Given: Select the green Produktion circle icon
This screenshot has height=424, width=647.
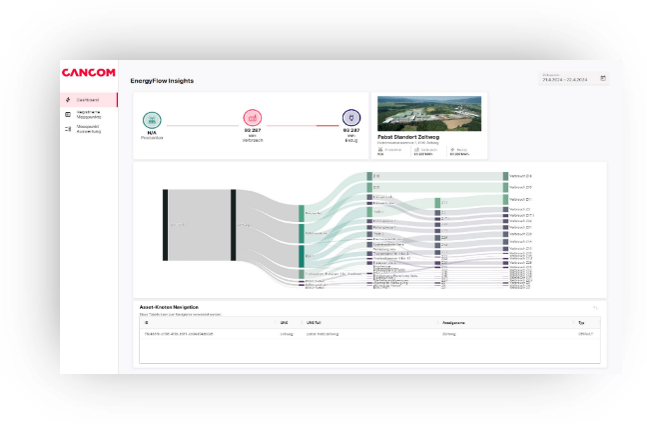Looking at the screenshot, I should pos(152,119).
